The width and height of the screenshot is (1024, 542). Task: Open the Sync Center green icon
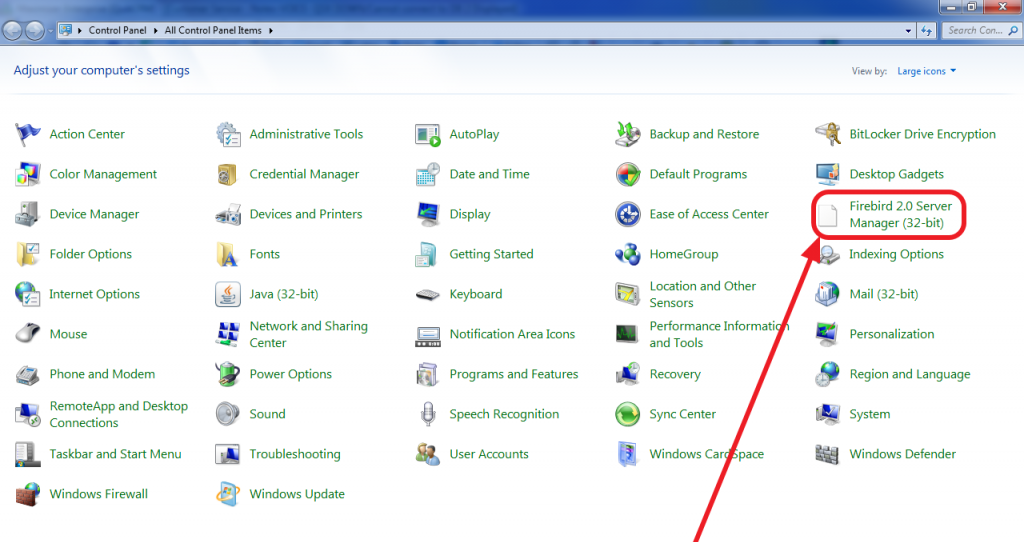coord(628,414)
